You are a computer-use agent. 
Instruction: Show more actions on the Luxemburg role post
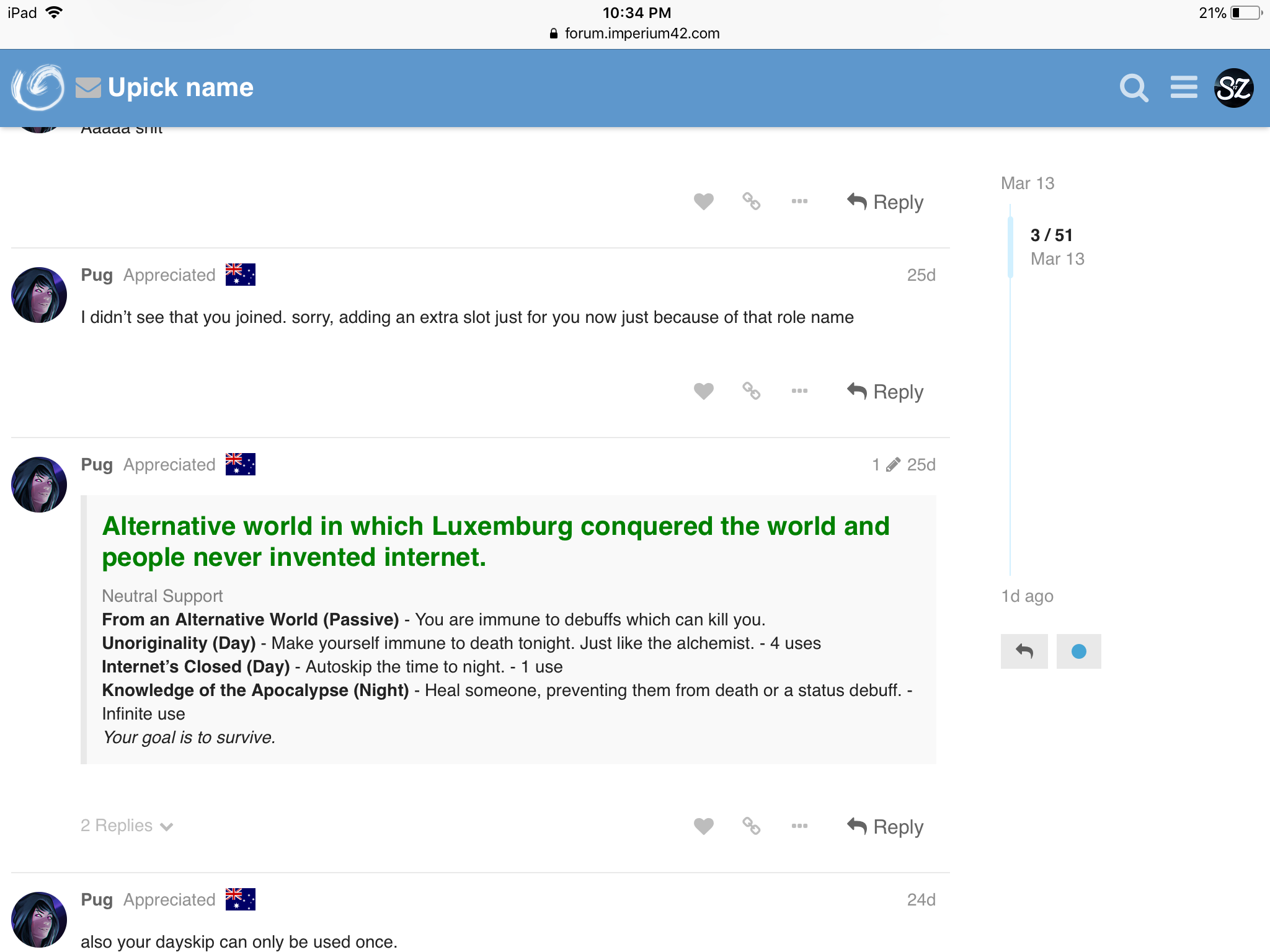point(799,826)
